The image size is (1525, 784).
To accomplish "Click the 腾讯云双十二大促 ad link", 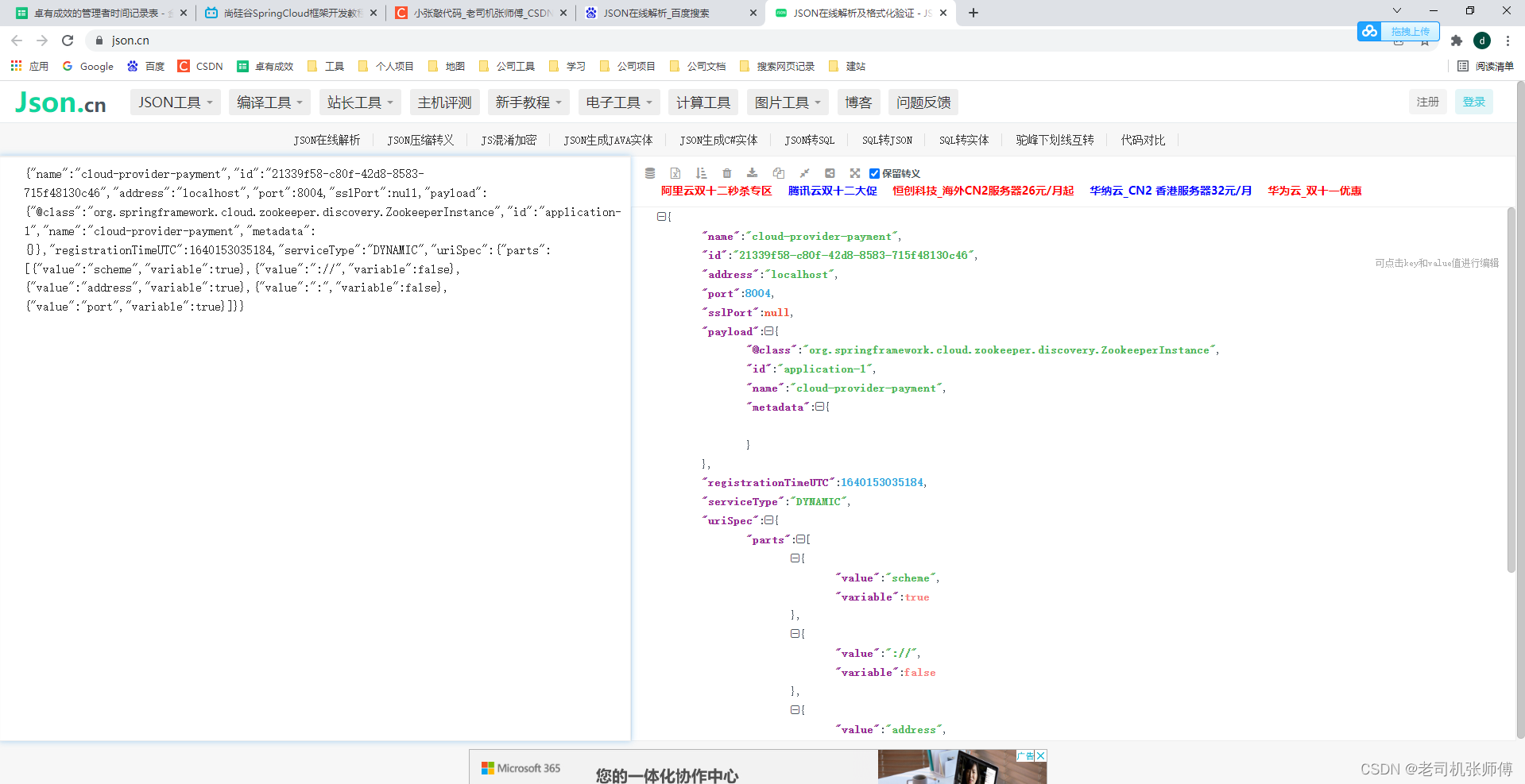I will (833, 191).
